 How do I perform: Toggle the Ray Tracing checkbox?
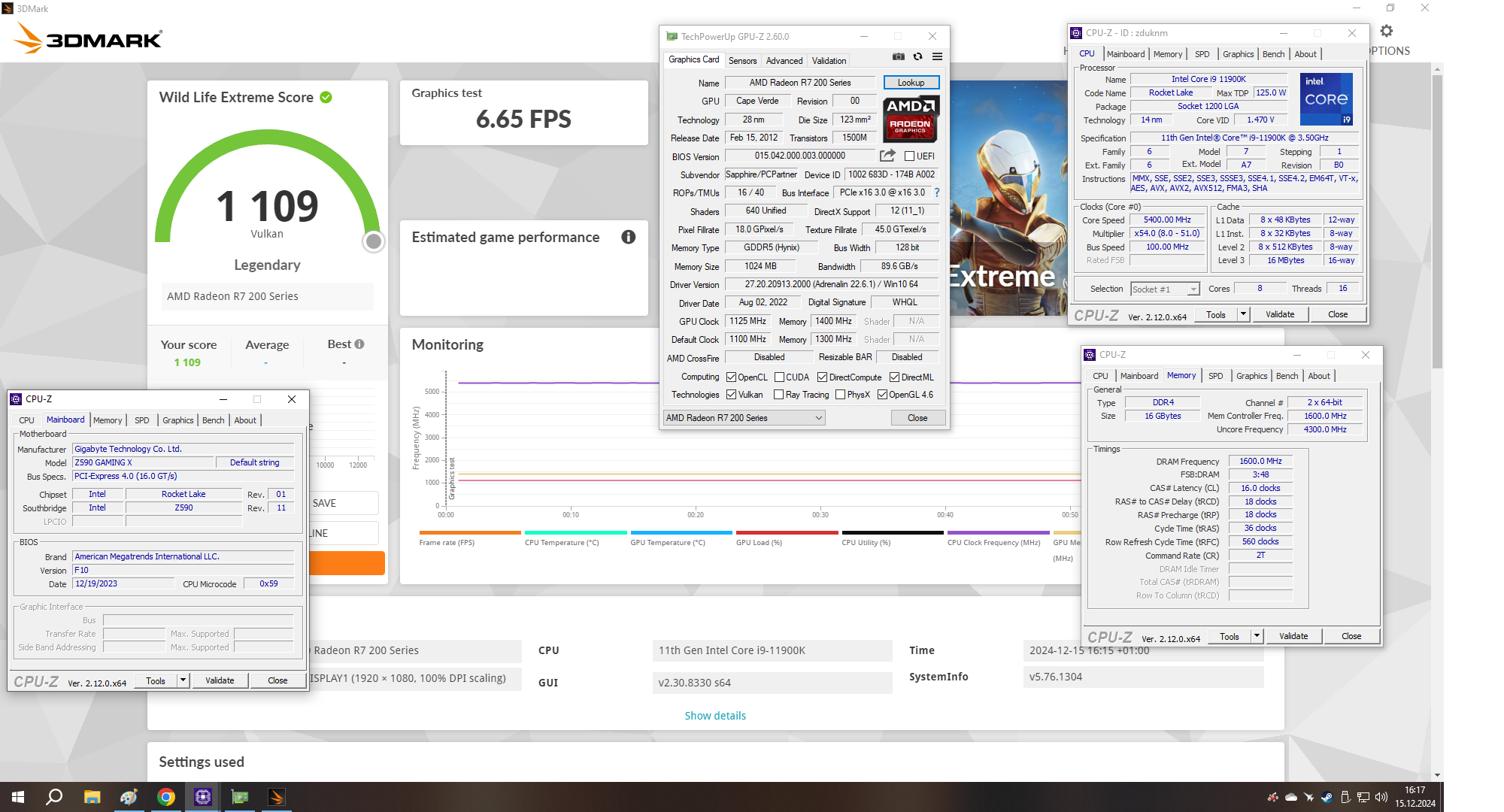pyautogui.click(x=779, y=395)
